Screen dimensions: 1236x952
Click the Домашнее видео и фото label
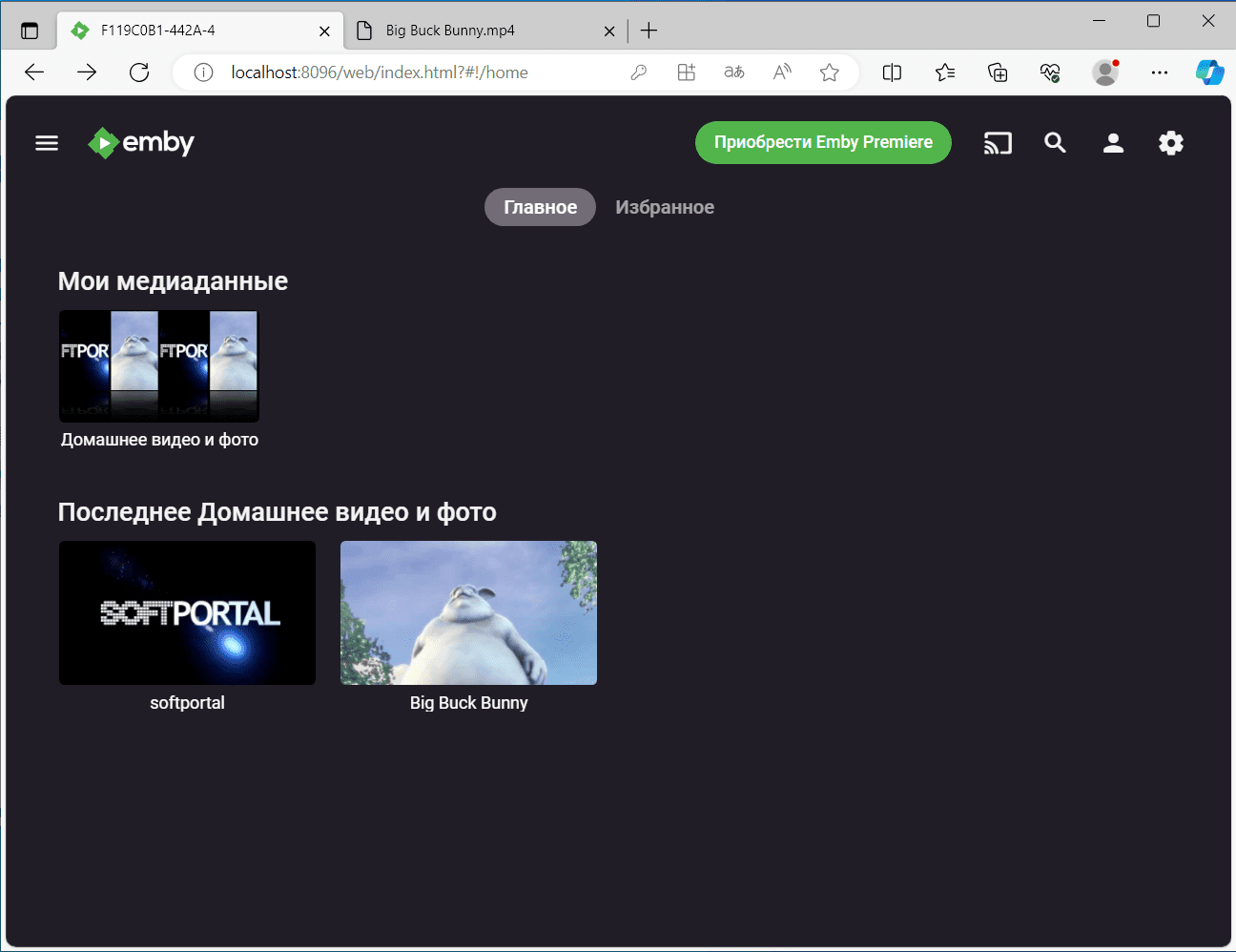click(159, 440)
